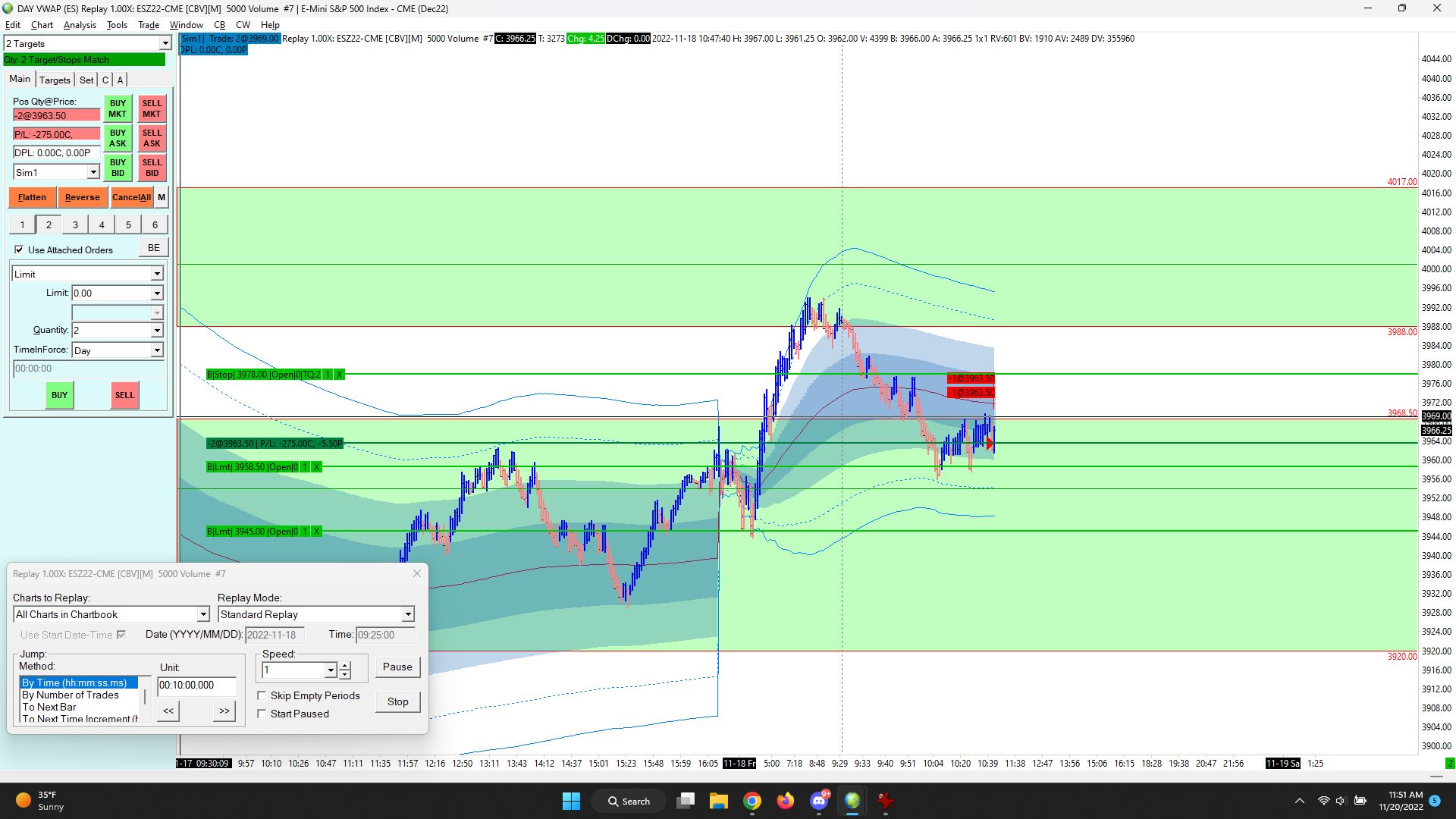Cancel the 3945.00 buy limit order via X
This screenshot has height=819, width=1456.
point(316,532)
